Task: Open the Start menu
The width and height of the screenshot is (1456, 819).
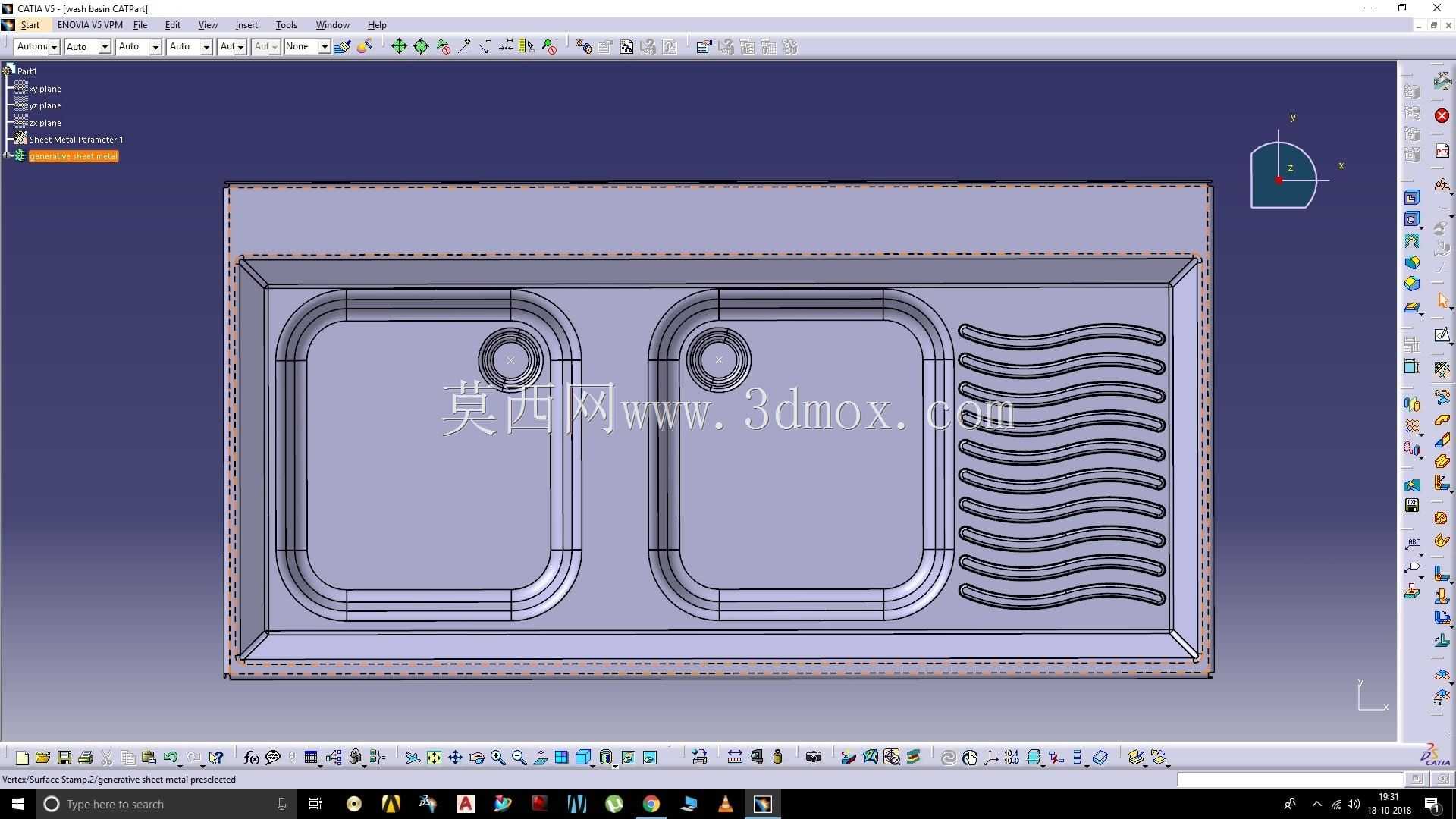Action: click(30, 25)
